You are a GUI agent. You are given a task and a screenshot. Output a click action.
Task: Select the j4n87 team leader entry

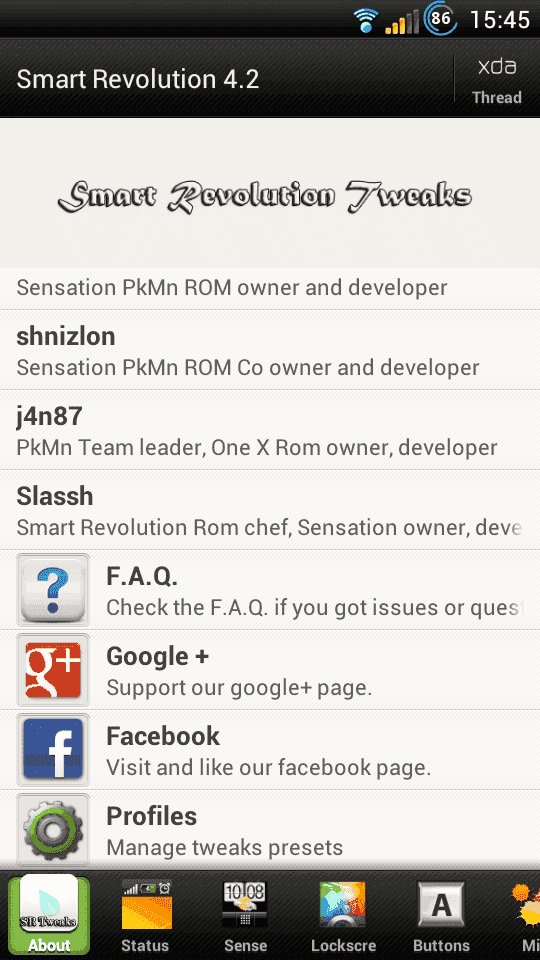pos(270,430)
